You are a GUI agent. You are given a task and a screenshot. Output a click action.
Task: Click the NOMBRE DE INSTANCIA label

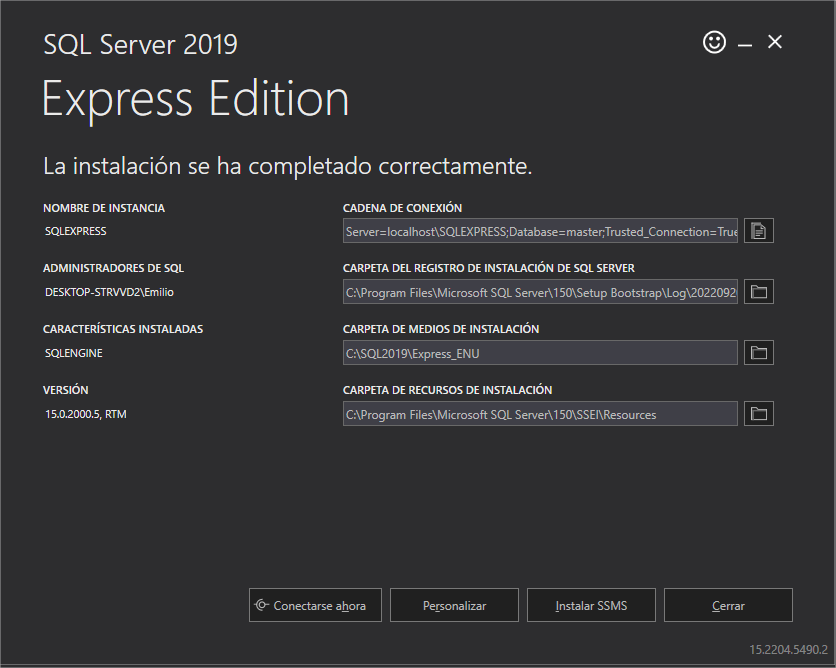tap(104, 208)
